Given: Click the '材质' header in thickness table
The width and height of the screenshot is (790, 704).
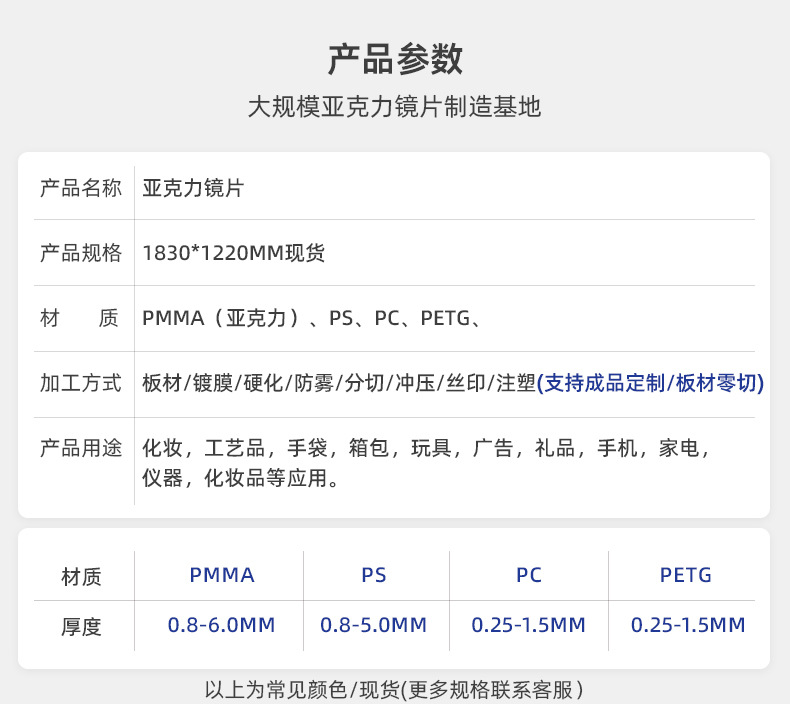Looking at the screenshot, I should tap(81, 576).
